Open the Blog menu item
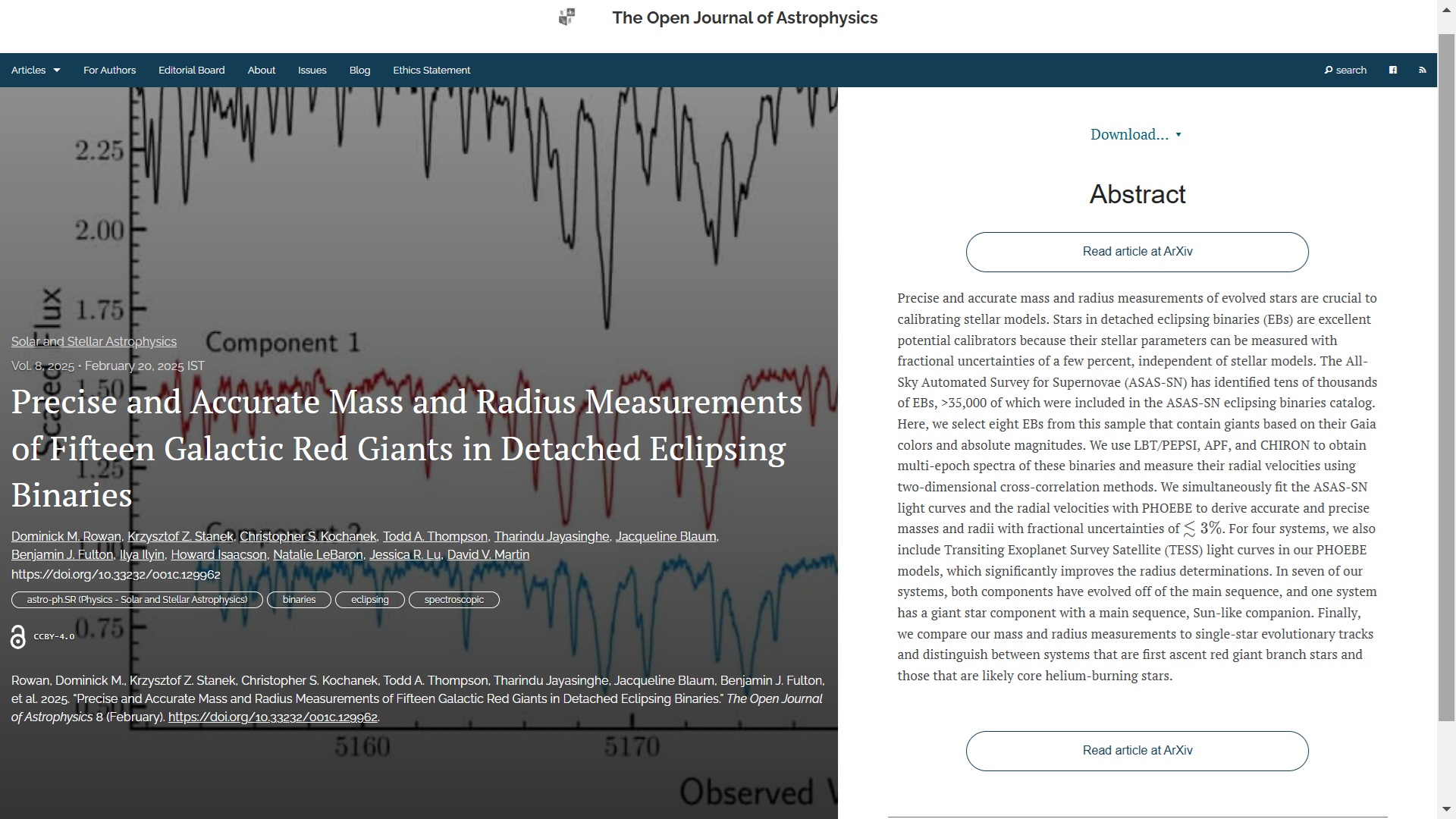 tap(359, 70)
